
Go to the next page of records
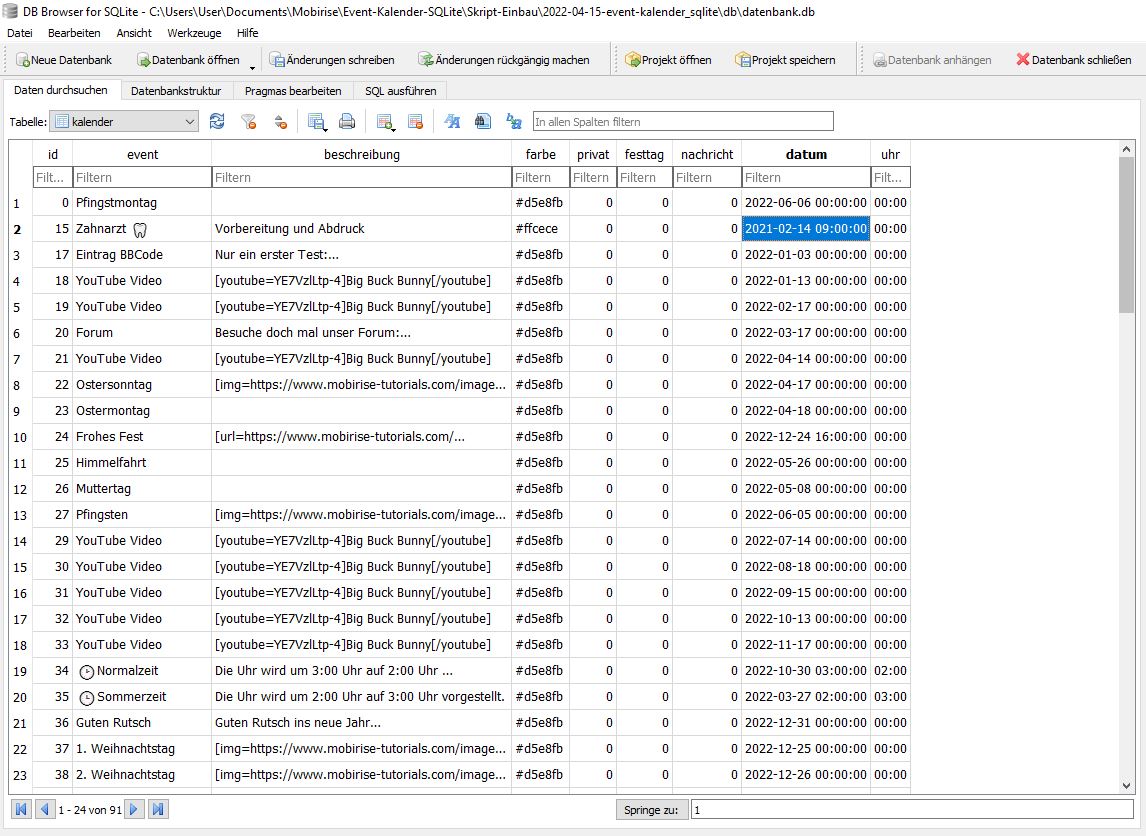click(134, 809)
